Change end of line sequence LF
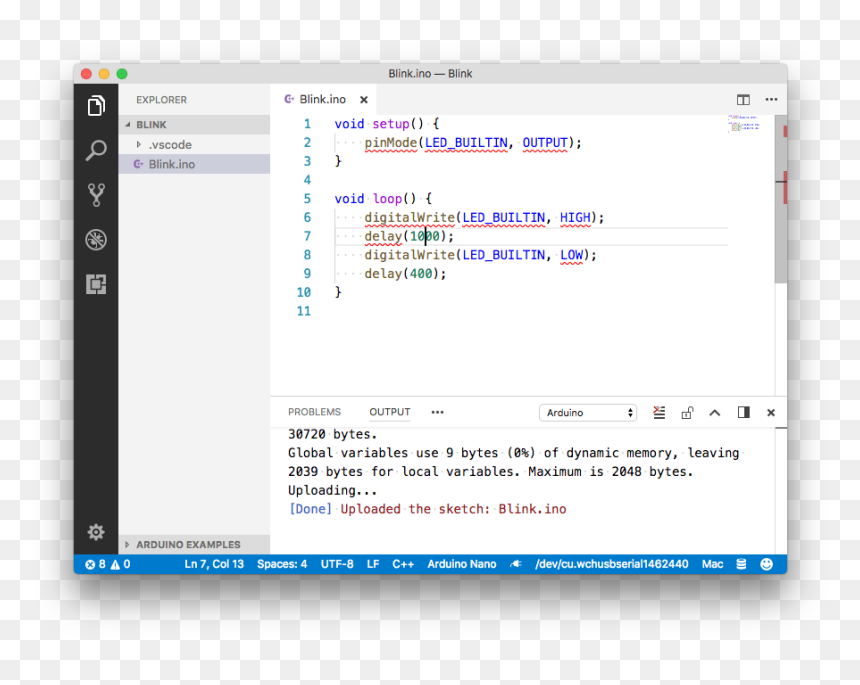860x685 pixels. pyautogui.click(x=373, y=564)
